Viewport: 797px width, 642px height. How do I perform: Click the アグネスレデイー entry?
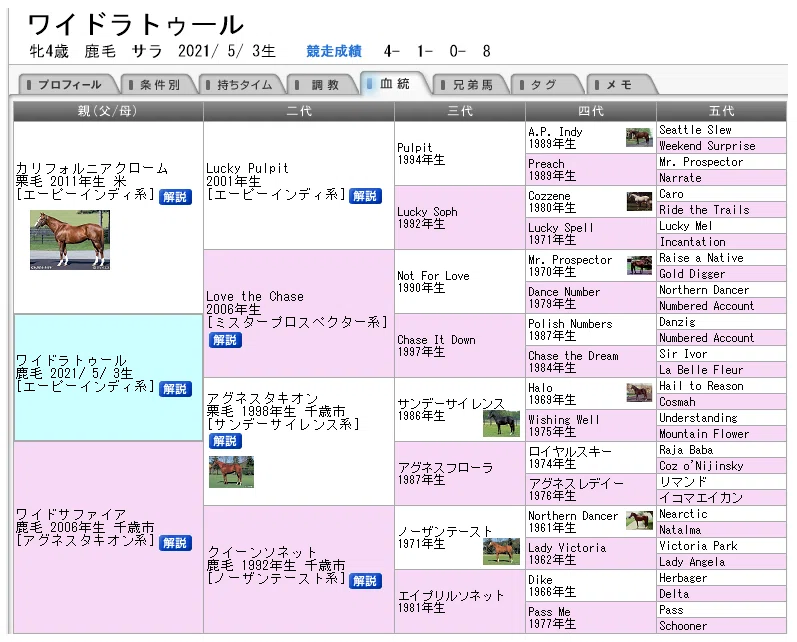coord(591,490)
